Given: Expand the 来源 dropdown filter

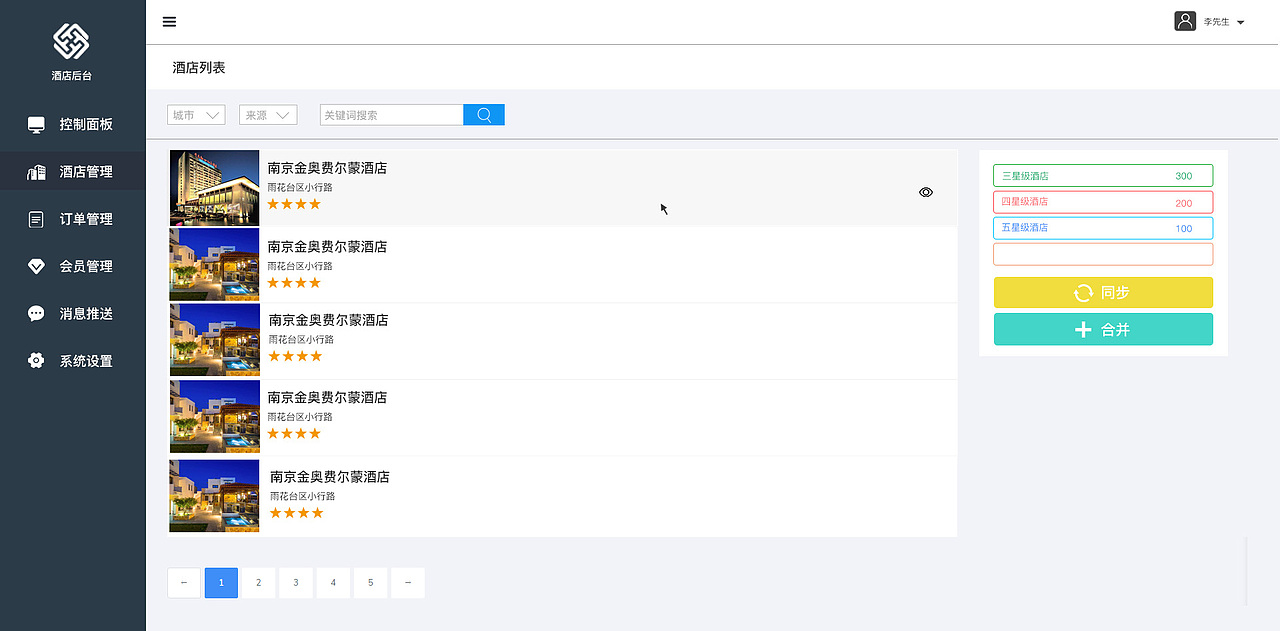Looking at the screenshot, I should pos(268,115).
